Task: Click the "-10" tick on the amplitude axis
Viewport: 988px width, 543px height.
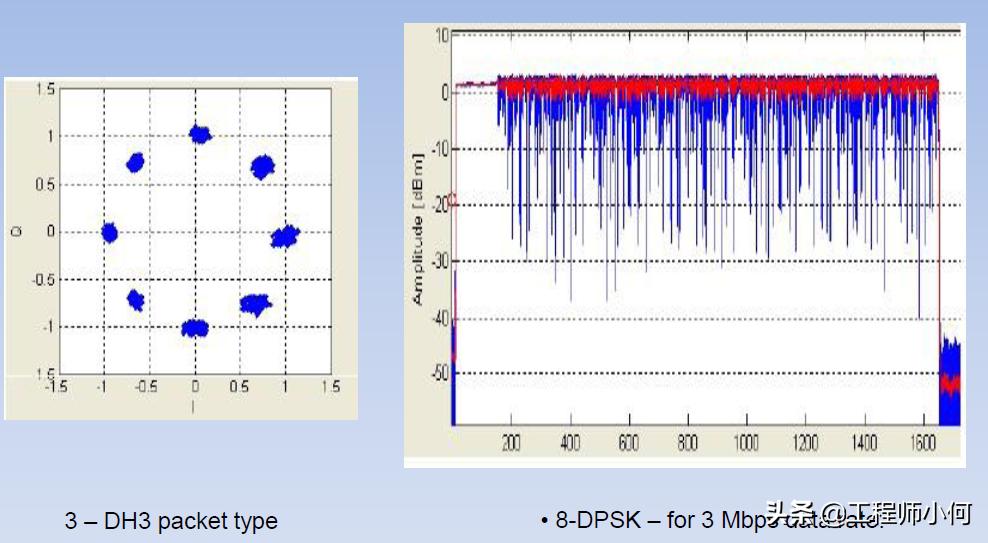Action: [439, 149]
